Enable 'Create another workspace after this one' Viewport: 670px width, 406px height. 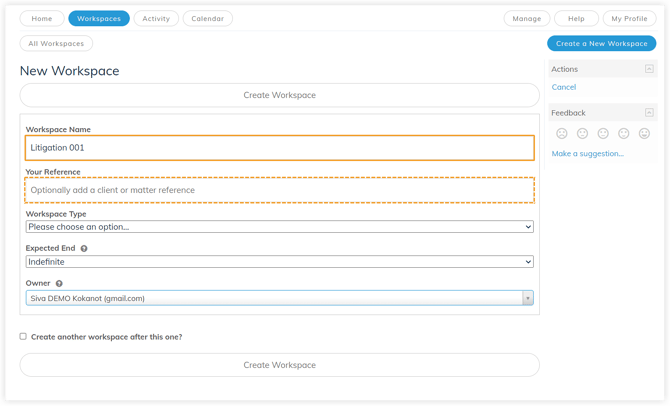click(x=23, y=337)
